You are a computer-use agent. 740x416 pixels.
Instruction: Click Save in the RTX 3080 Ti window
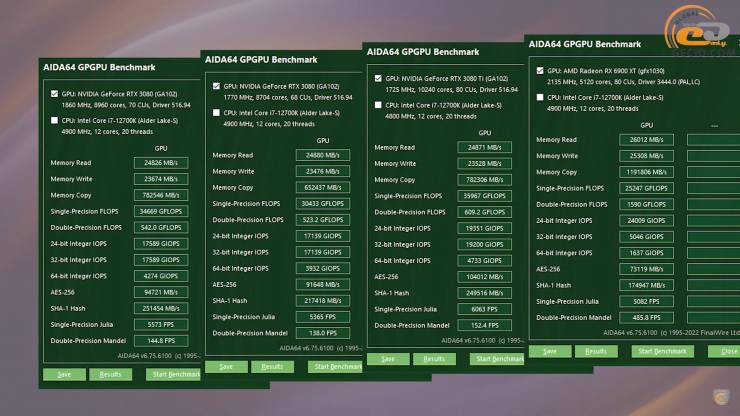(x=388, y=359)
